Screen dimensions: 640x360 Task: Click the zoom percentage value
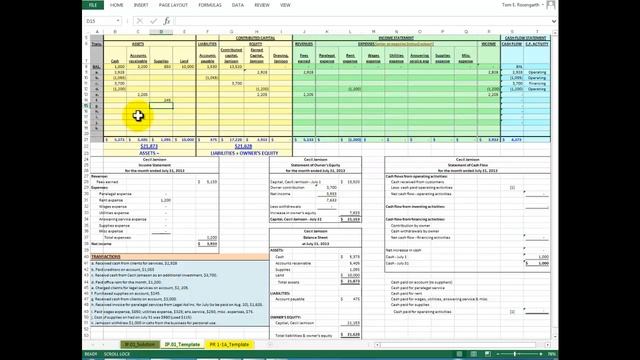pos(551,354)
